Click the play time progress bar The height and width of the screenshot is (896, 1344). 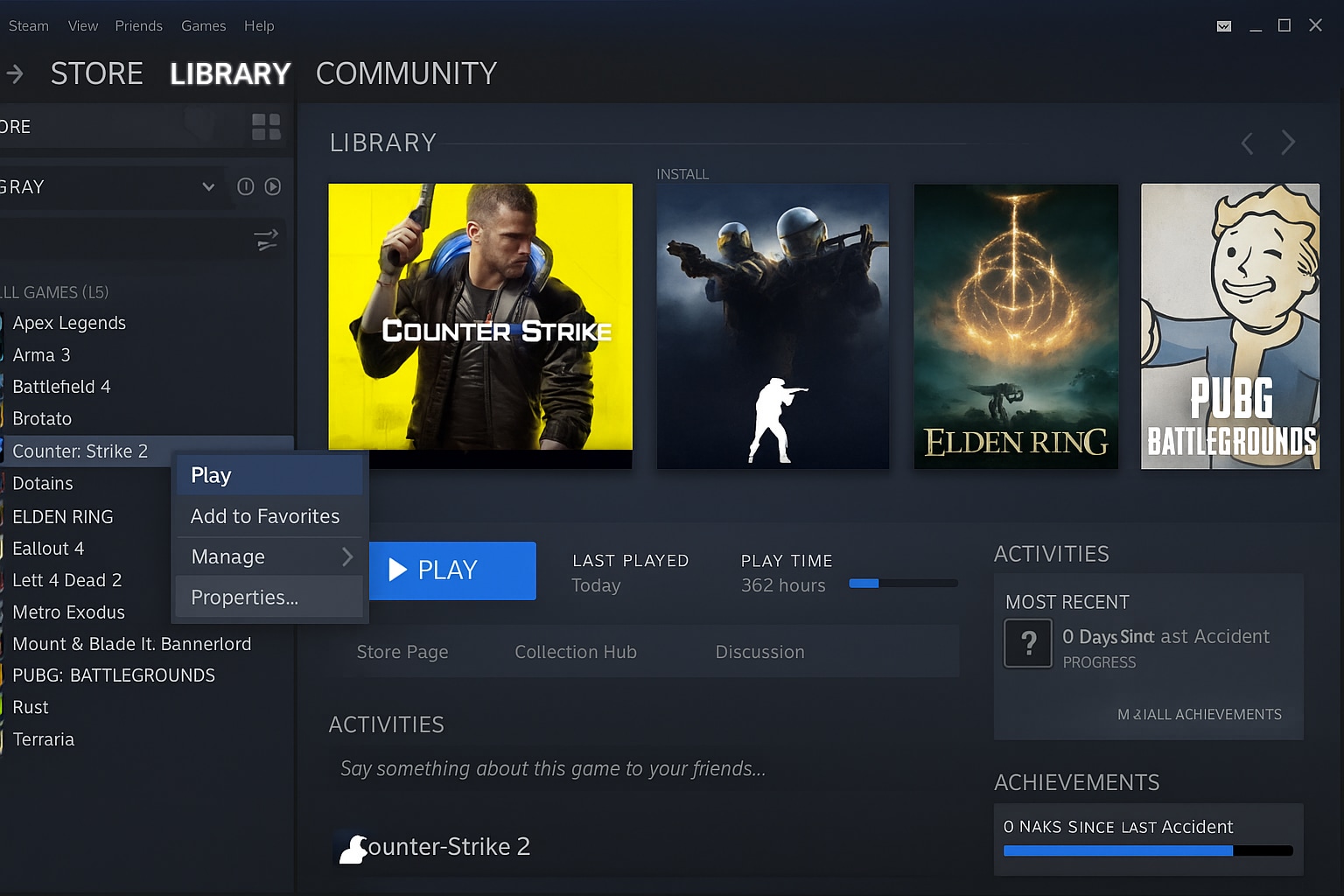(x=903, y=584)
